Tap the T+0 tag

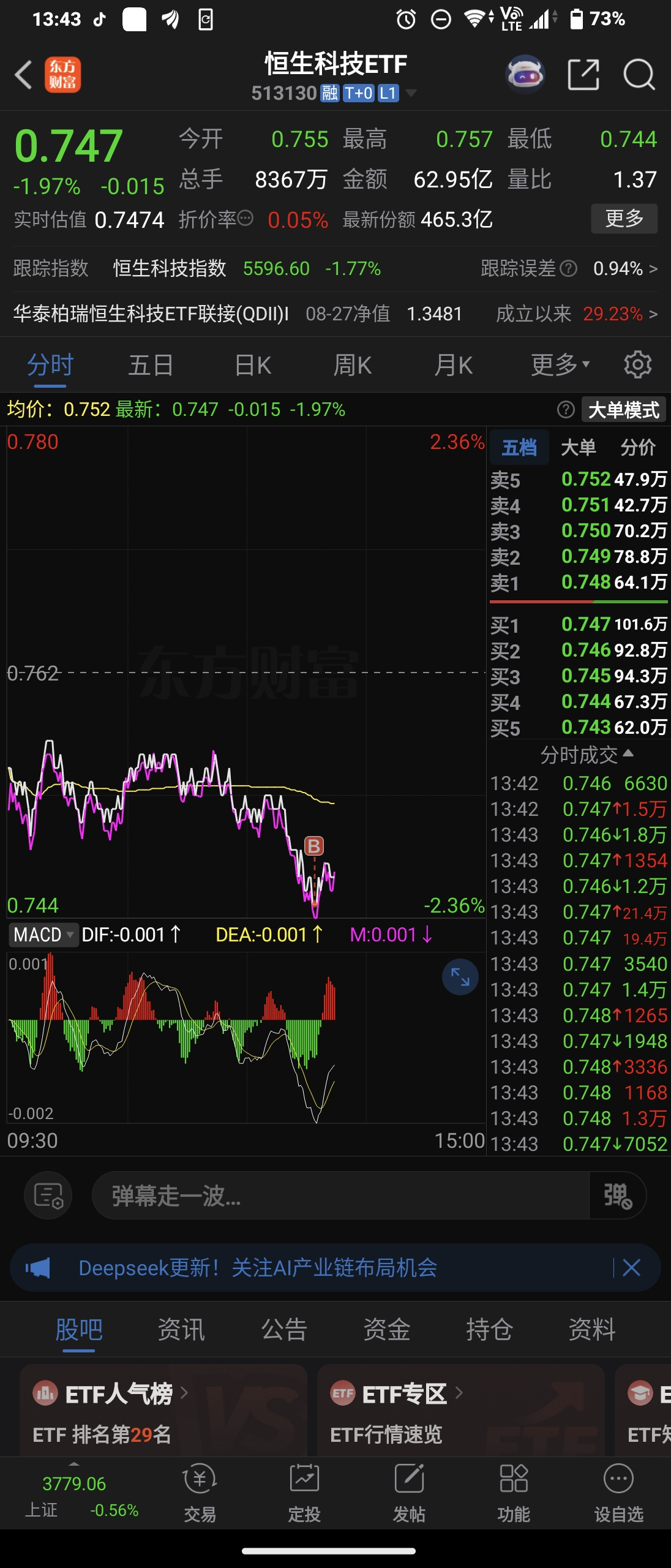[x=359, y=93]
